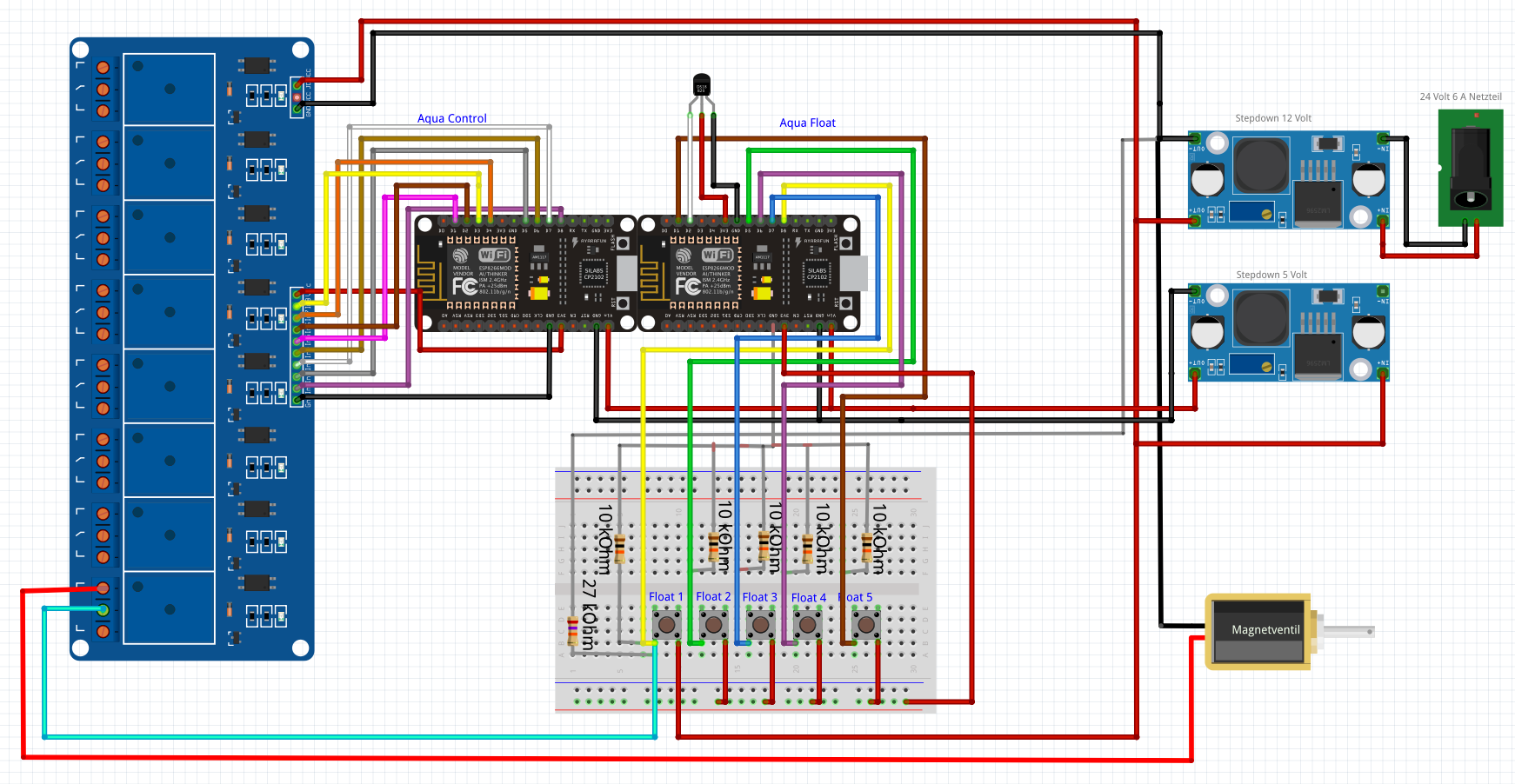Click the Float 4 pushbutton

pyautogui.click(x=808, y=624)
